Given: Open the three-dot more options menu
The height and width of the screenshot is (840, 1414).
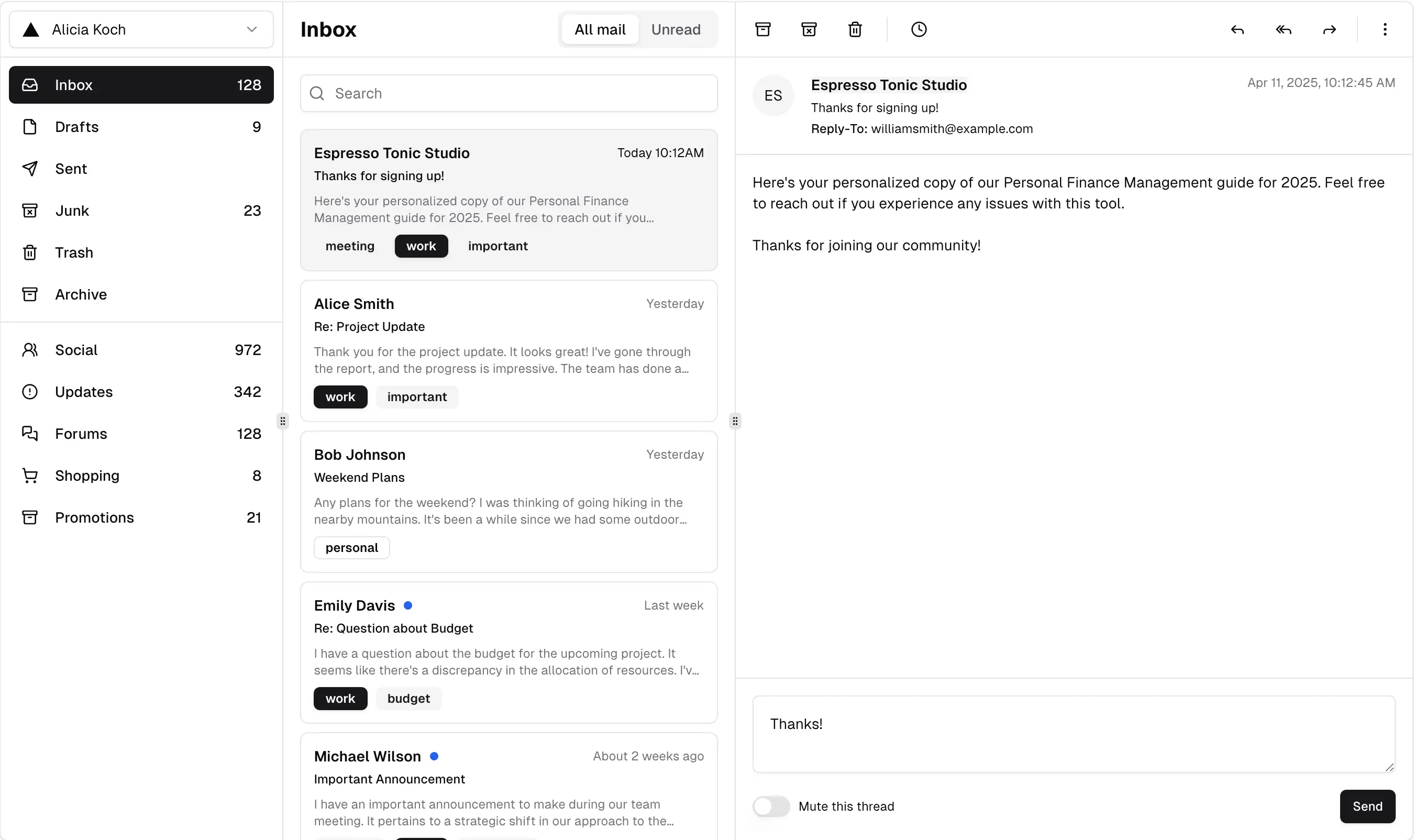Looking at the screenshot, I should [1385, 29].
